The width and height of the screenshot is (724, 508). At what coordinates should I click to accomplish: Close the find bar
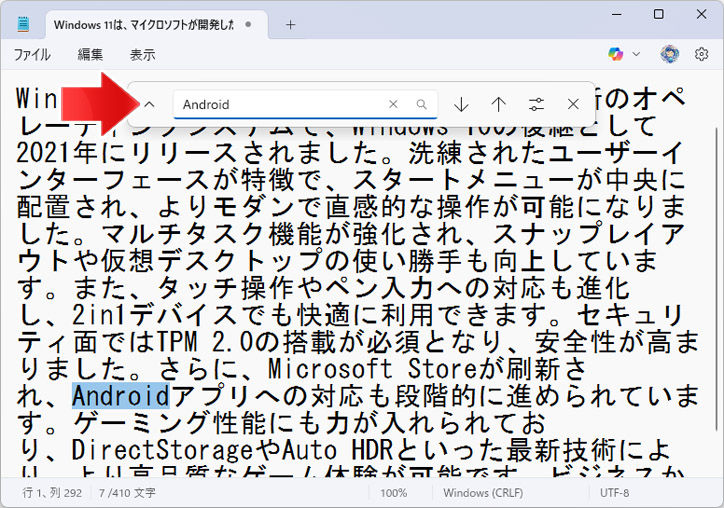click(573, 104)
